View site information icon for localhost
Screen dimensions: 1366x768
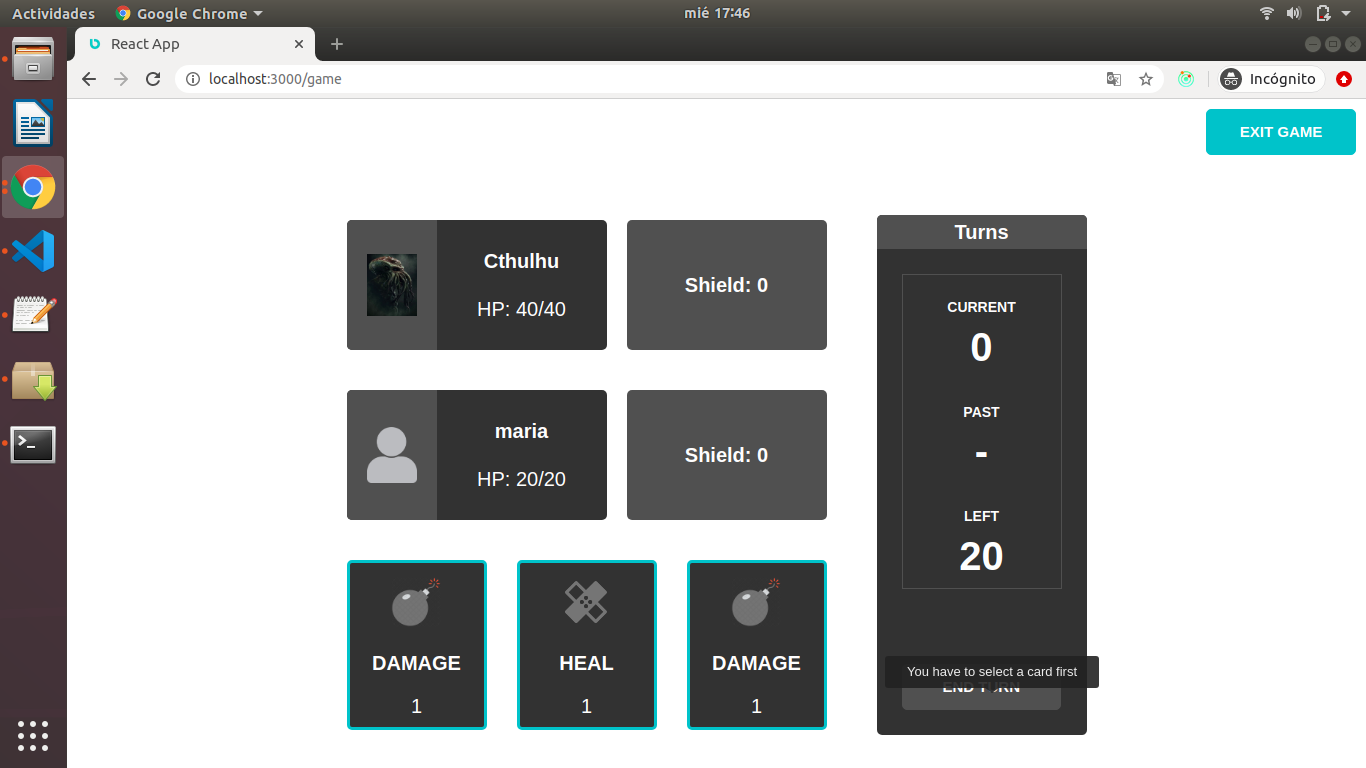[x=193, y=79]
